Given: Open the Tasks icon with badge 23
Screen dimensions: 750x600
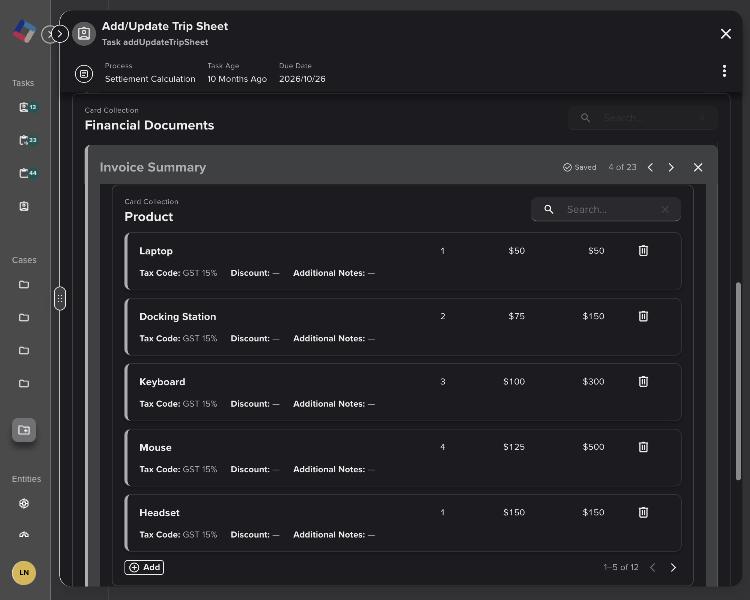Looking at the screenshot, I should (27, 140).
